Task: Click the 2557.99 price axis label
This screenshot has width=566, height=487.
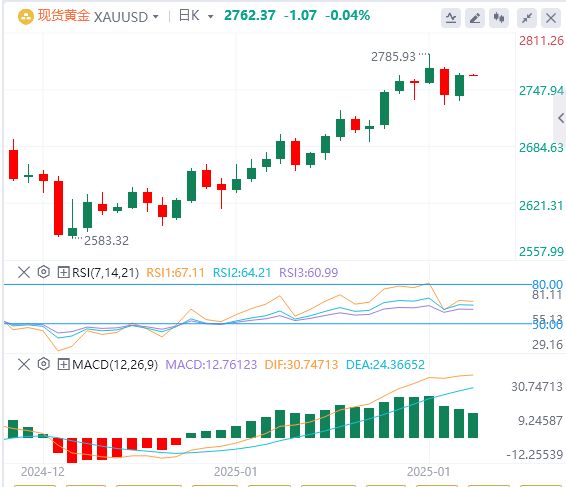Action: click(x=541, y=251)
